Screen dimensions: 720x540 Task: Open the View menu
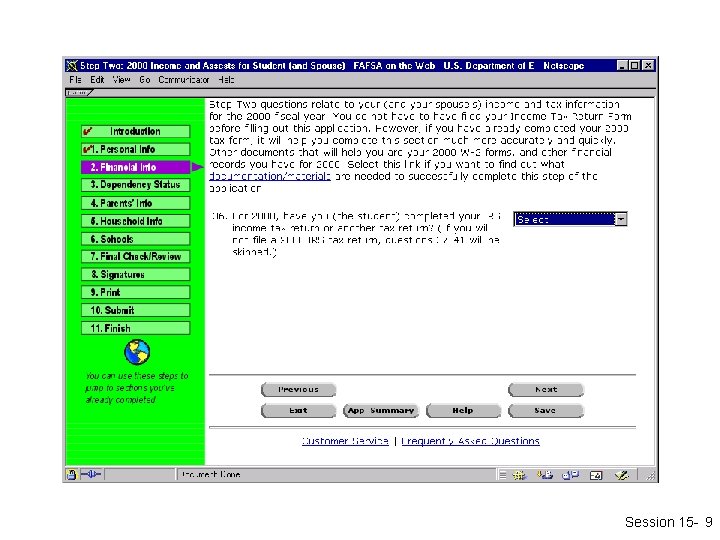(x=122, y=80)
